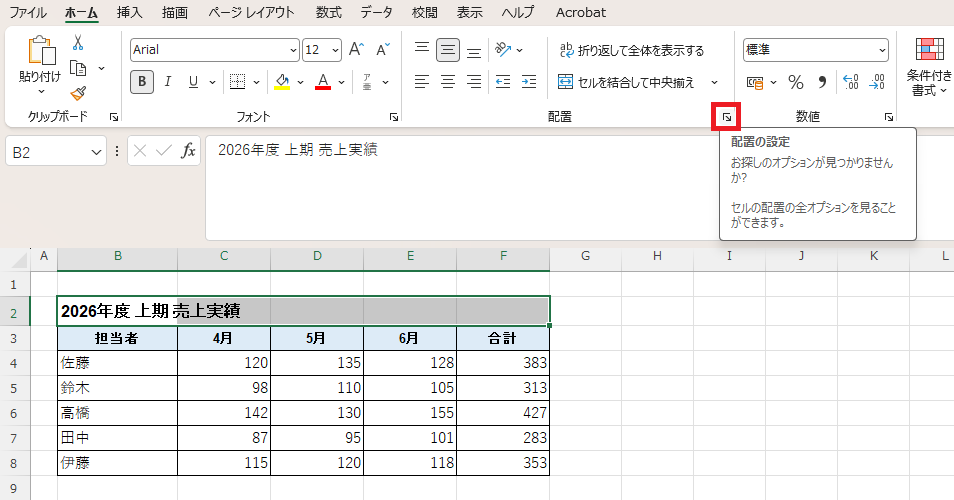Open underline style dropdown arrow
This screenshot has height=500, width=954.
click(x=212, y=82)
